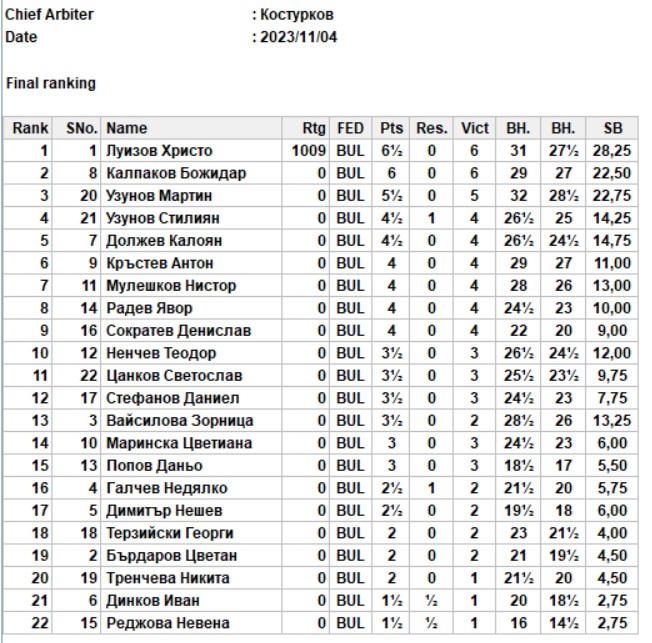652x643 pixels.
Task: Click the Vict column header
Action: coord(475,129)
